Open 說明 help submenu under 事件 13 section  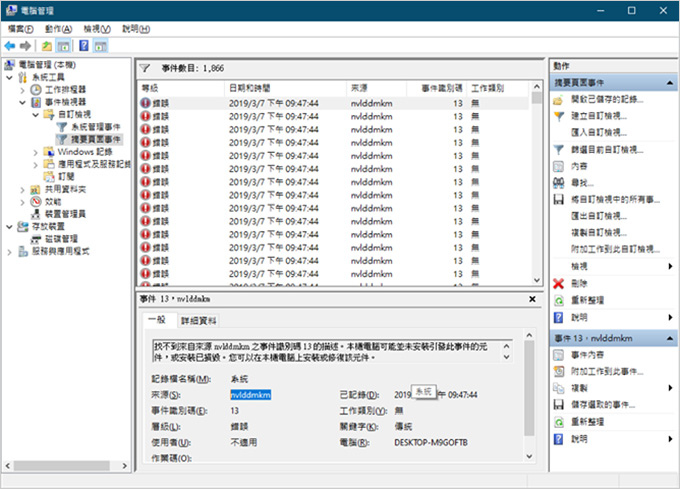tap(670, 439)
